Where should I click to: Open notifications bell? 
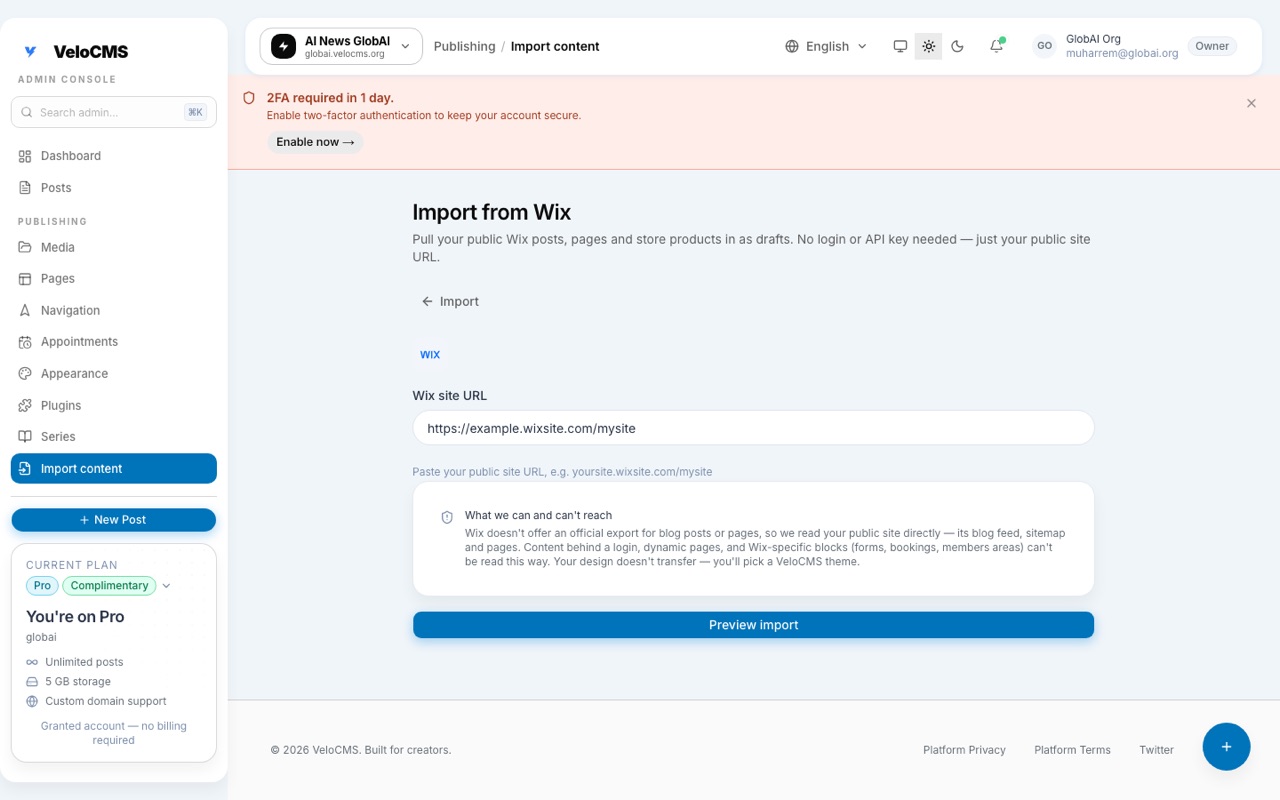pyautogui.click(x=996, y=46)
